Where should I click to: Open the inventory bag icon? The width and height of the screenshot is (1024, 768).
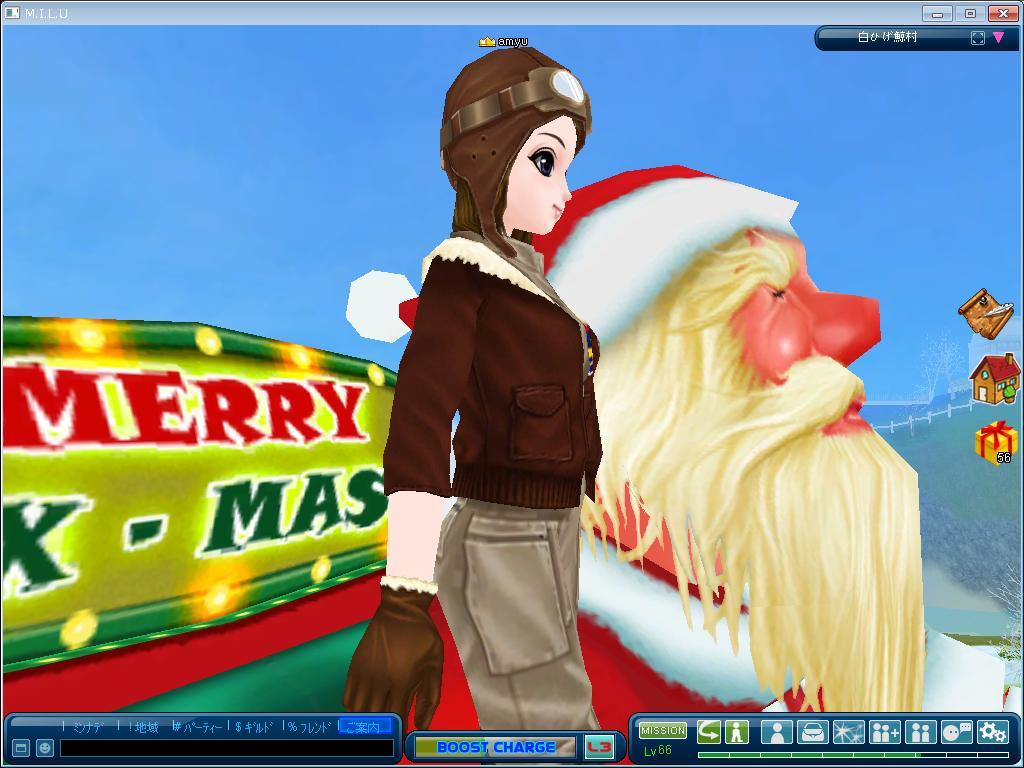point(812,732)
